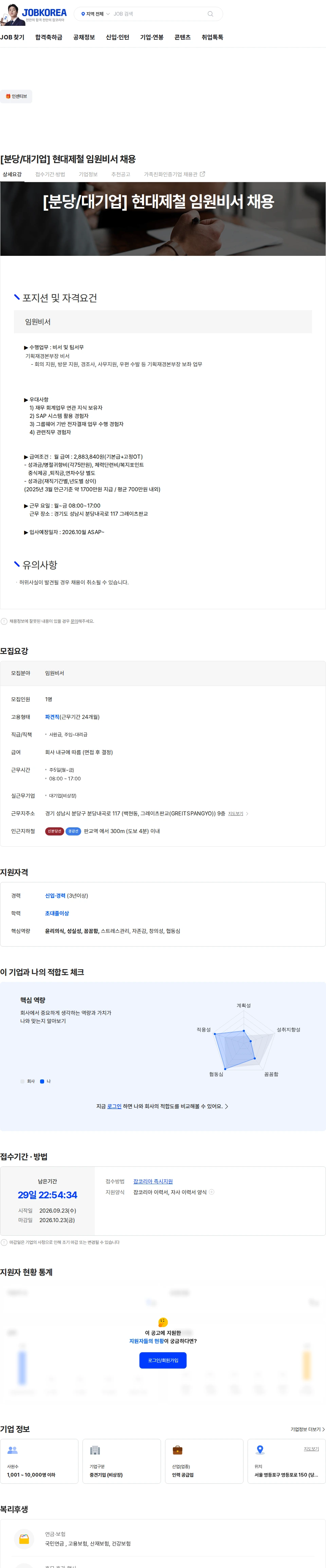Open the 신입·인턴 menu
Screen dimensions: 326x1568
pyautogui.click(x=117, y=37)
